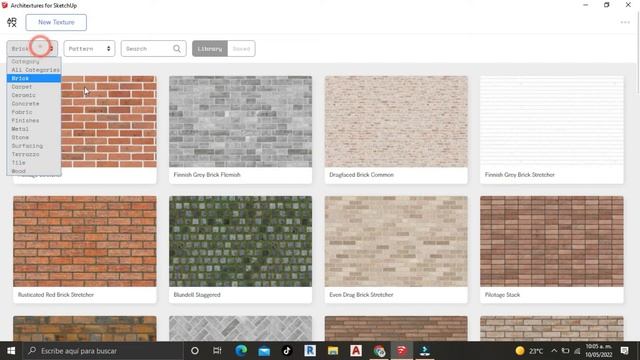Viewport: 640px width, 360px height.
Task: Open Rusticated Red Brick Stretcher texture
Action: pos(84,249)
